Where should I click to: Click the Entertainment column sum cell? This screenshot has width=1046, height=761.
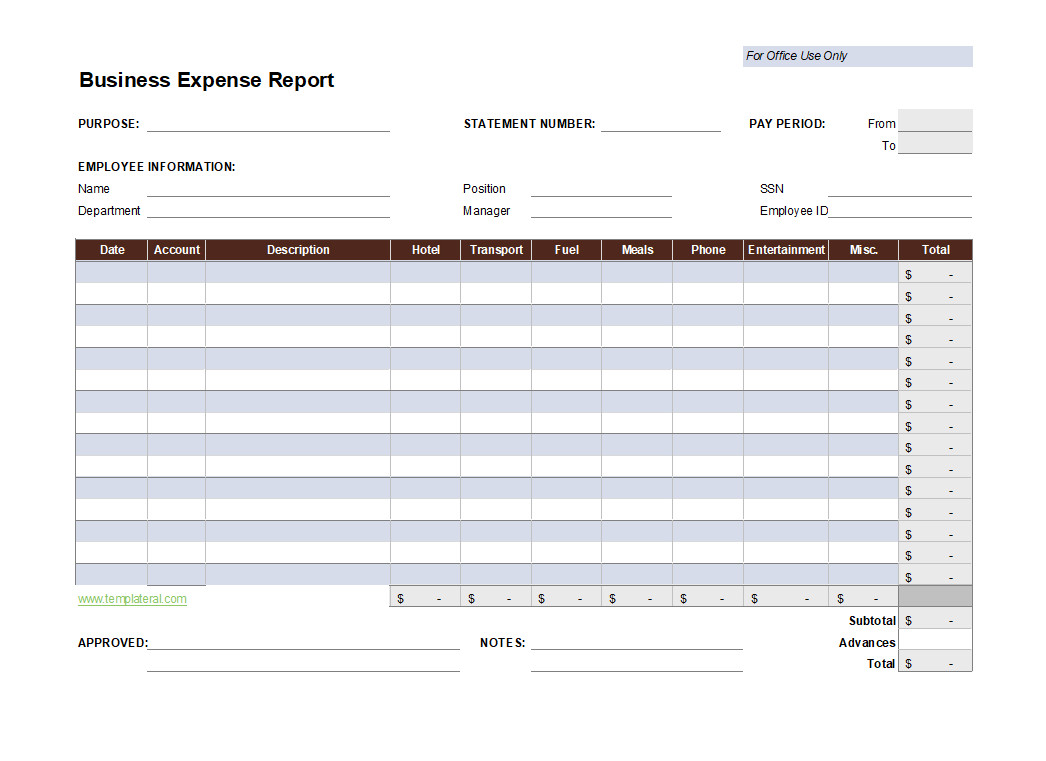coord(787,597)
